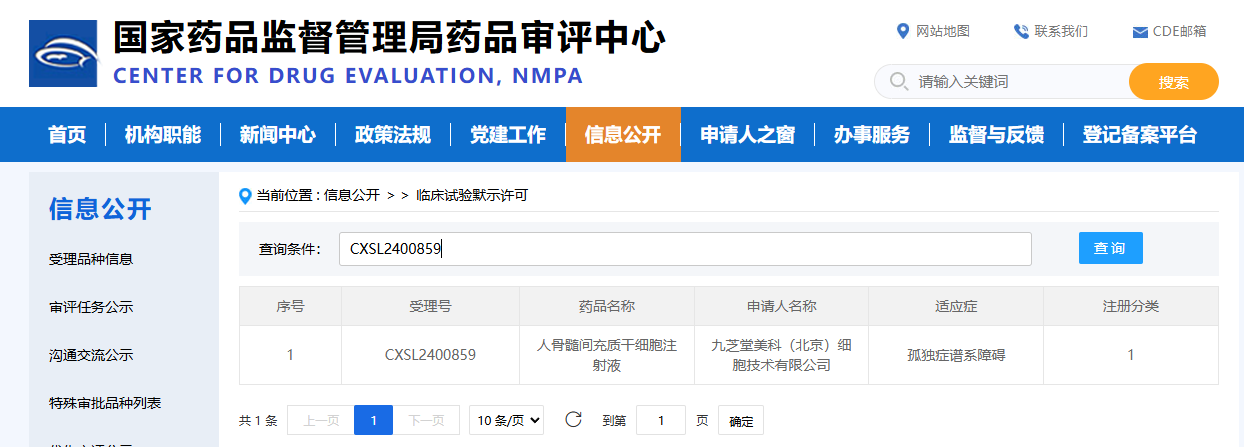This screenshot has height=447, width=1244.
Task: Select page 1 in pagination
Action: 373,421
